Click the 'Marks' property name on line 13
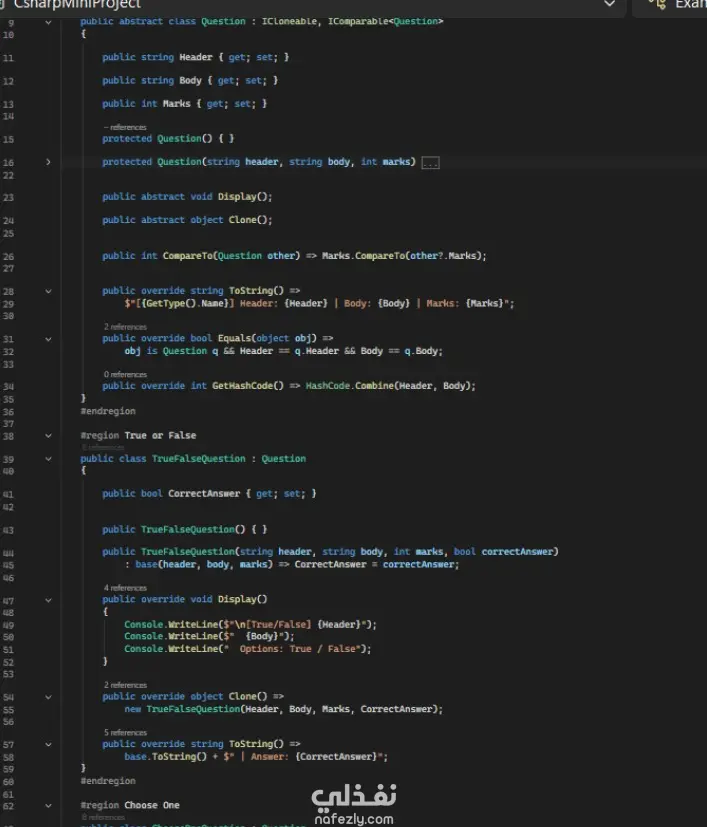This screenshot has height=827, width=707. pyautogui.click(x=177, y=103)
